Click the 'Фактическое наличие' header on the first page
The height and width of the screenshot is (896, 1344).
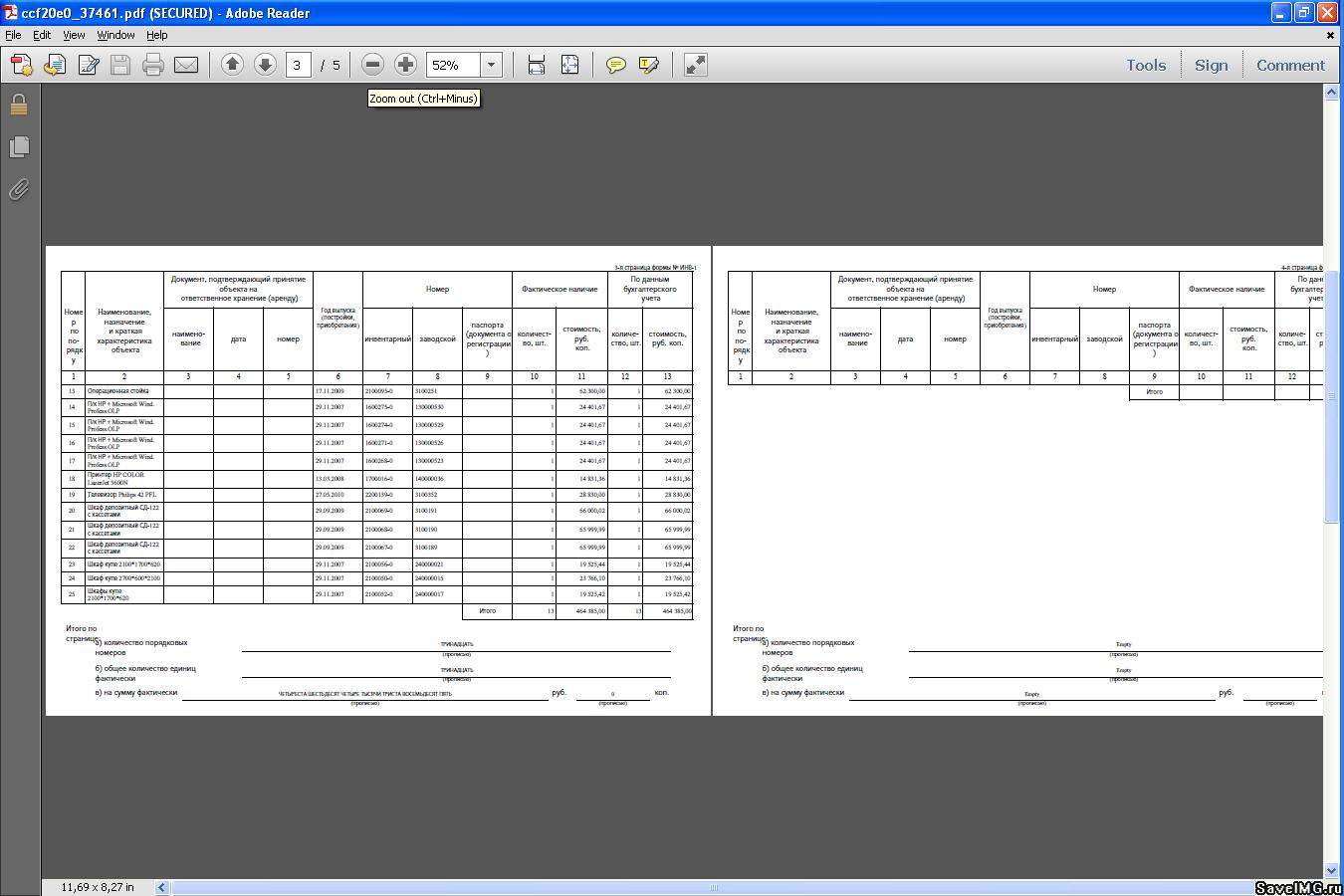pyautogui.click(x=560, y=290)
